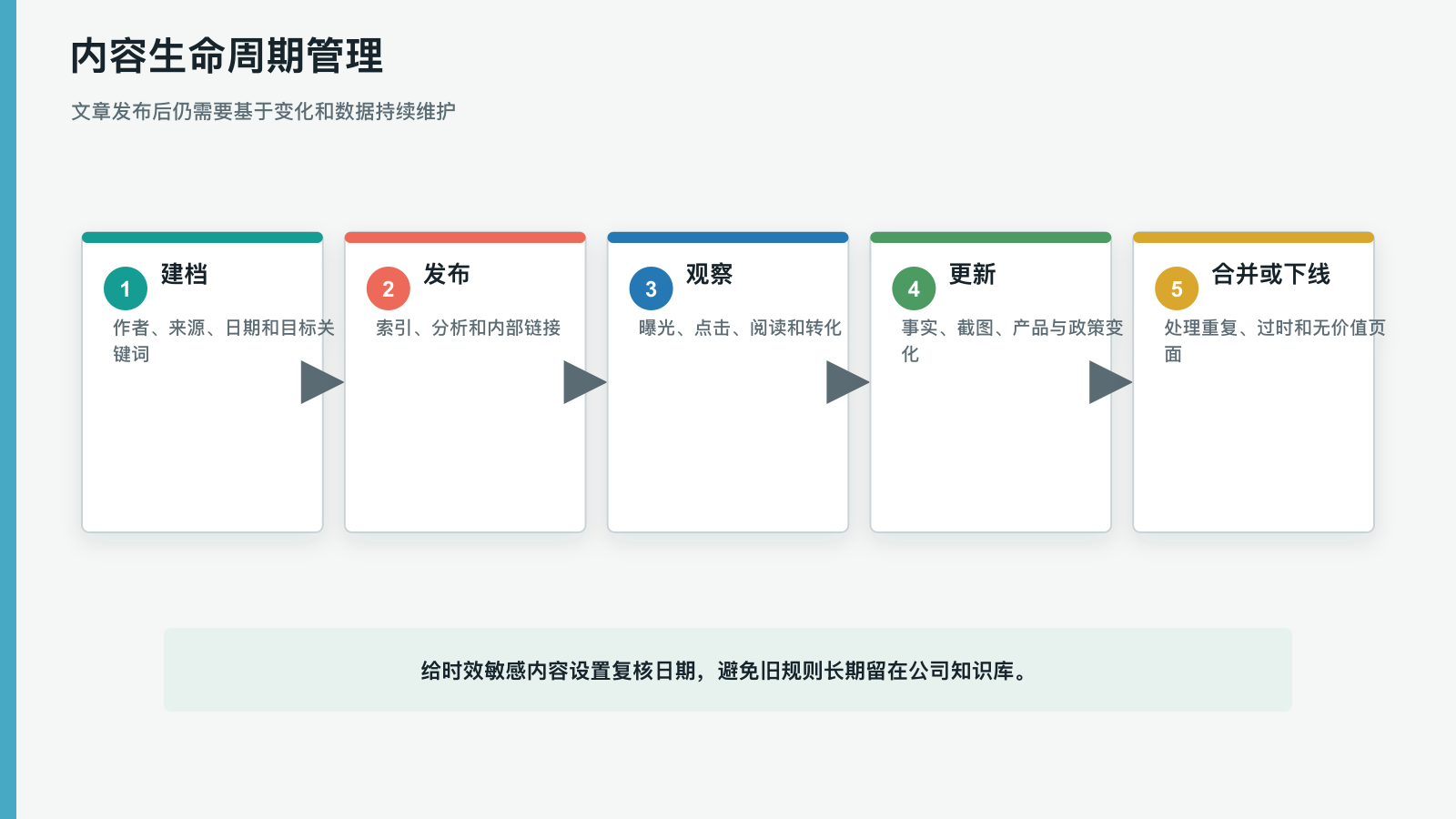Click the blue number 3 circle

pyautogui.click(x=652, y=288)
